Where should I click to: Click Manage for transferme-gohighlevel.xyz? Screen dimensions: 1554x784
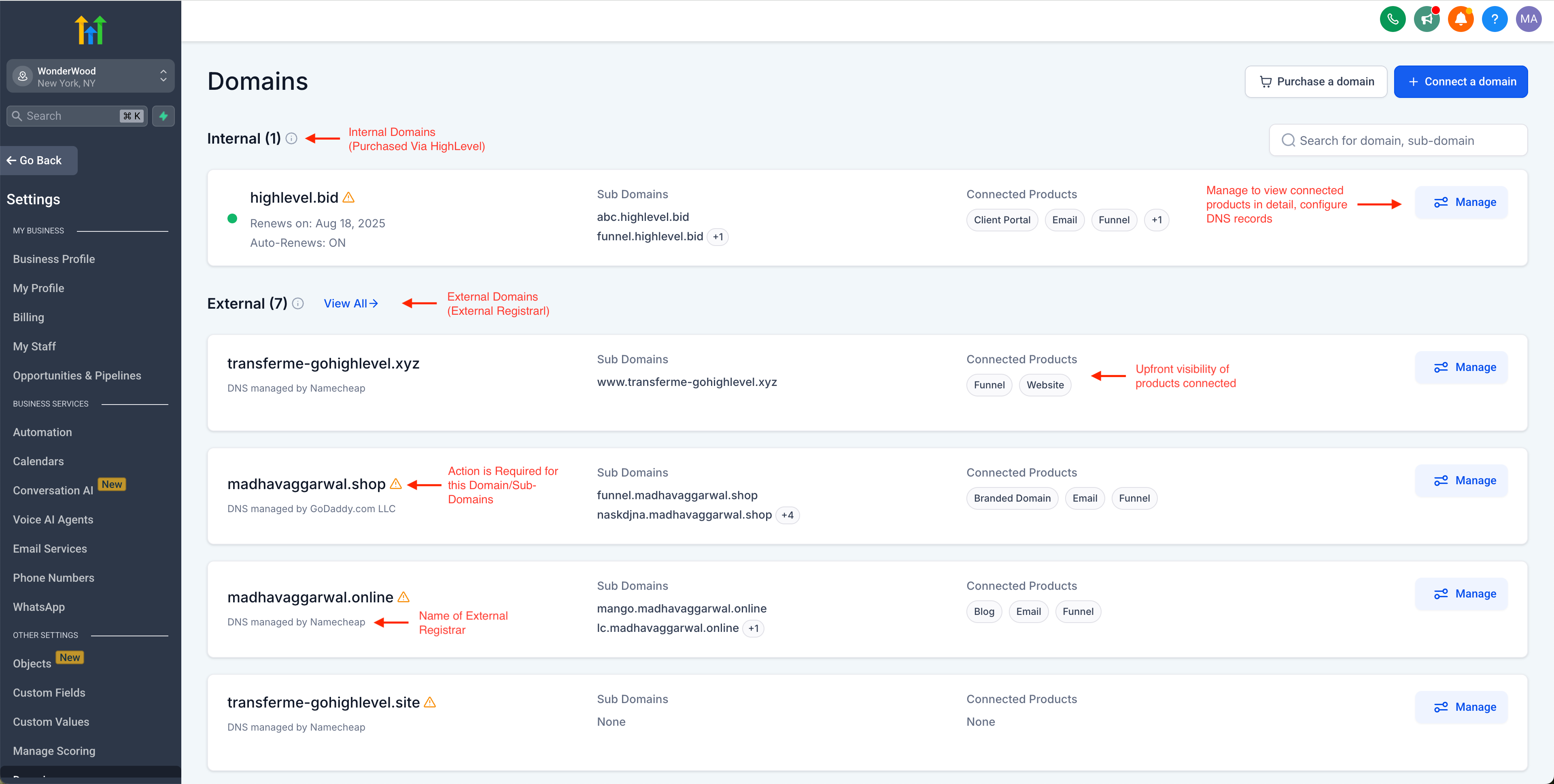pyautogui.click(x=1461, y=367)
